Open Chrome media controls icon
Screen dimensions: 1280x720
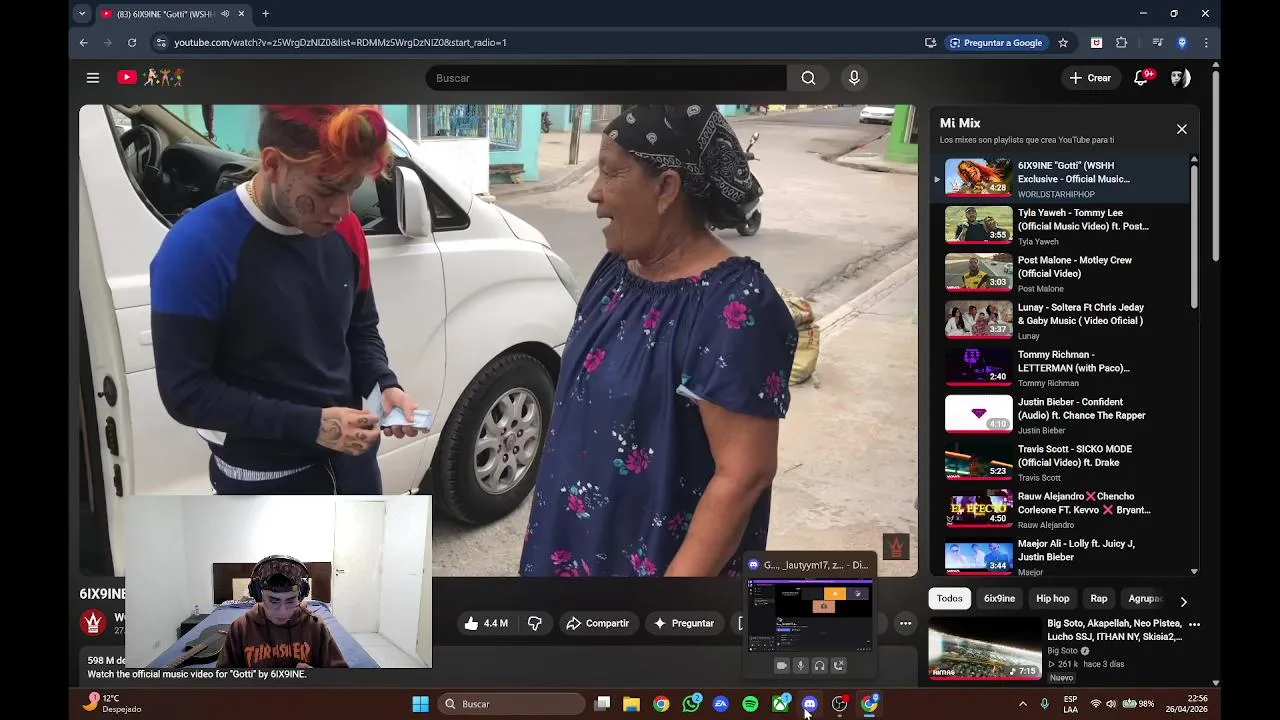point(1157,43)
